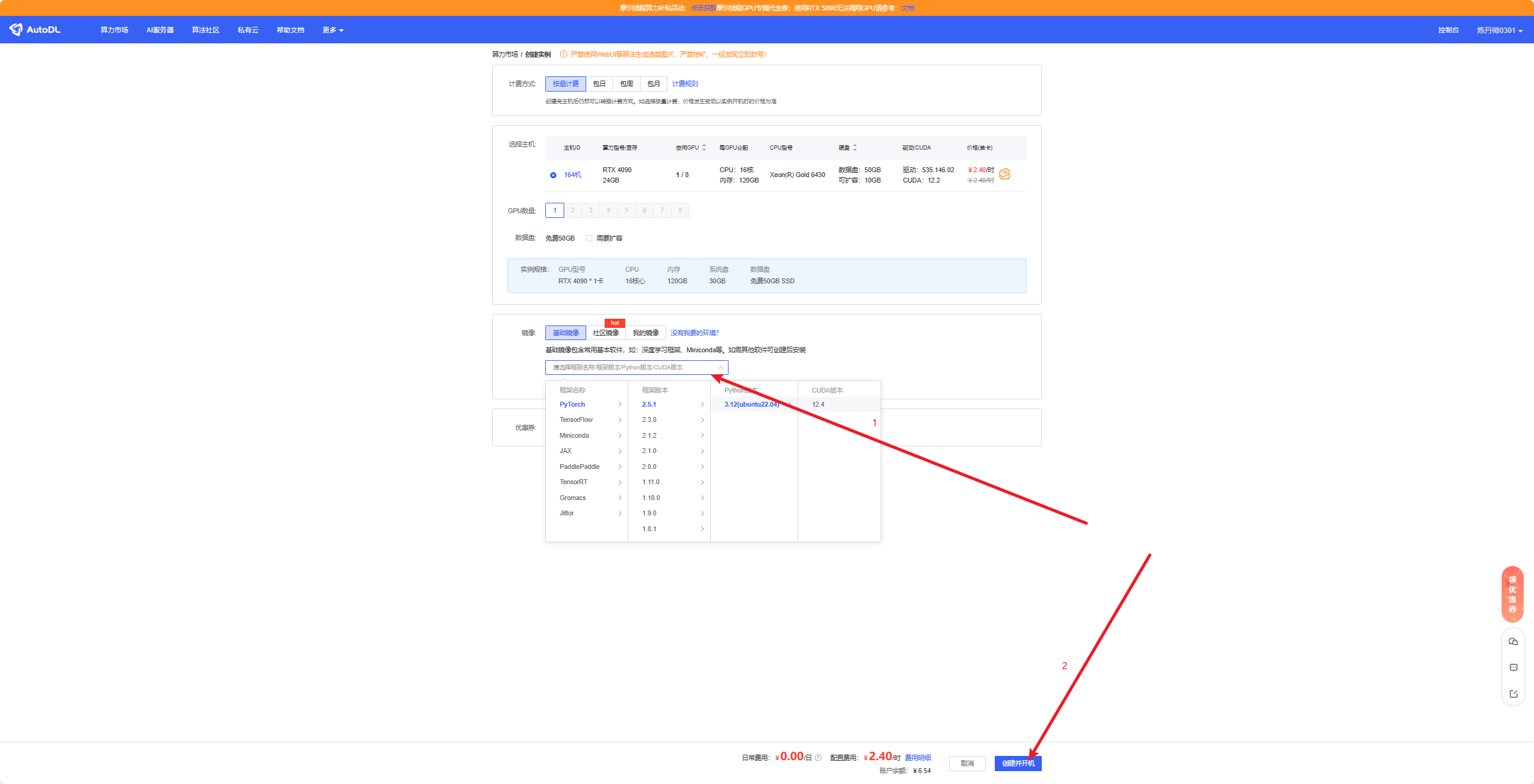Open the 更多 dropdown in top navigation
This screenshot has height=784, width=1534.
[x=333, y=30]
